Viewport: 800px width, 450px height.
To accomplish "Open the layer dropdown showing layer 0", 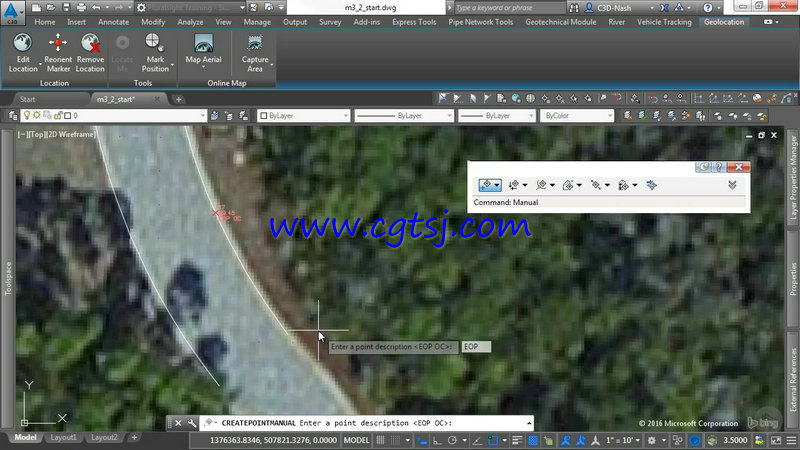I will 114,116.
